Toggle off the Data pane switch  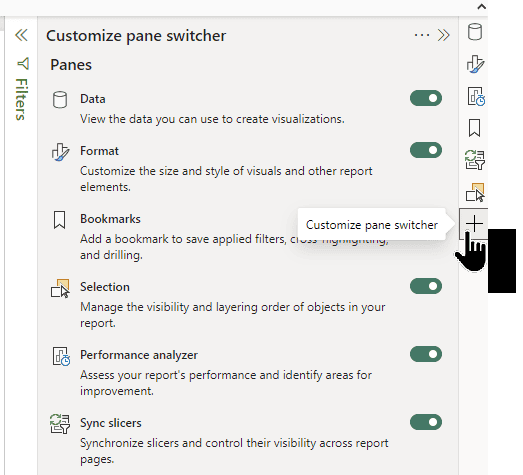click(x=426, y=98)
